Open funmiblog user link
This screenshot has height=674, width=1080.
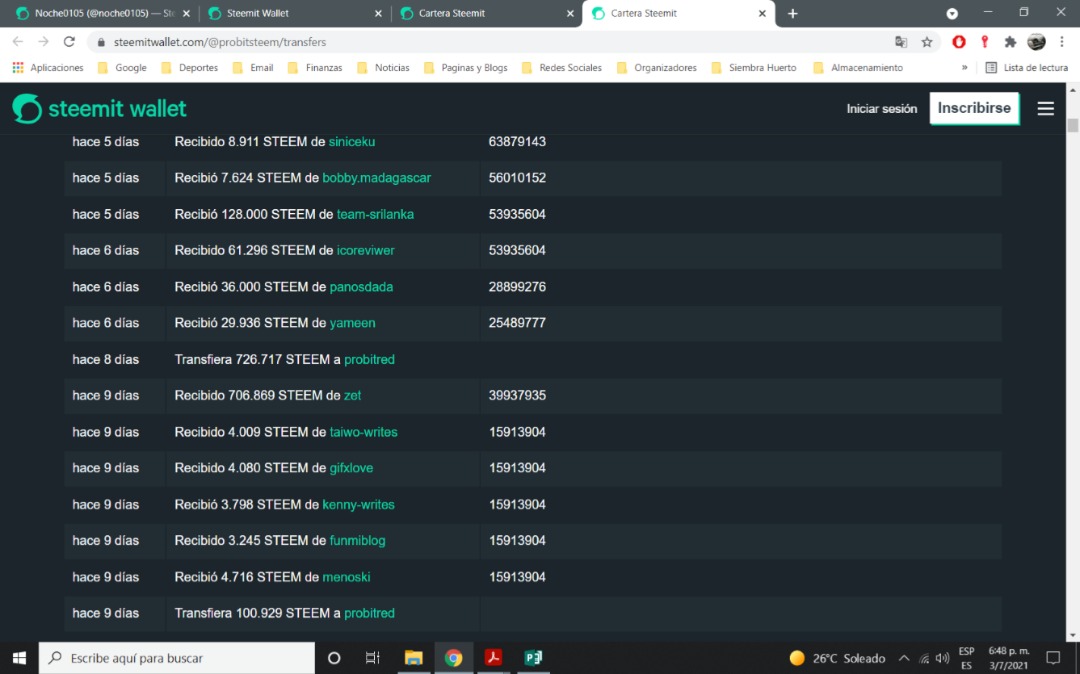(x=357, y=541)
